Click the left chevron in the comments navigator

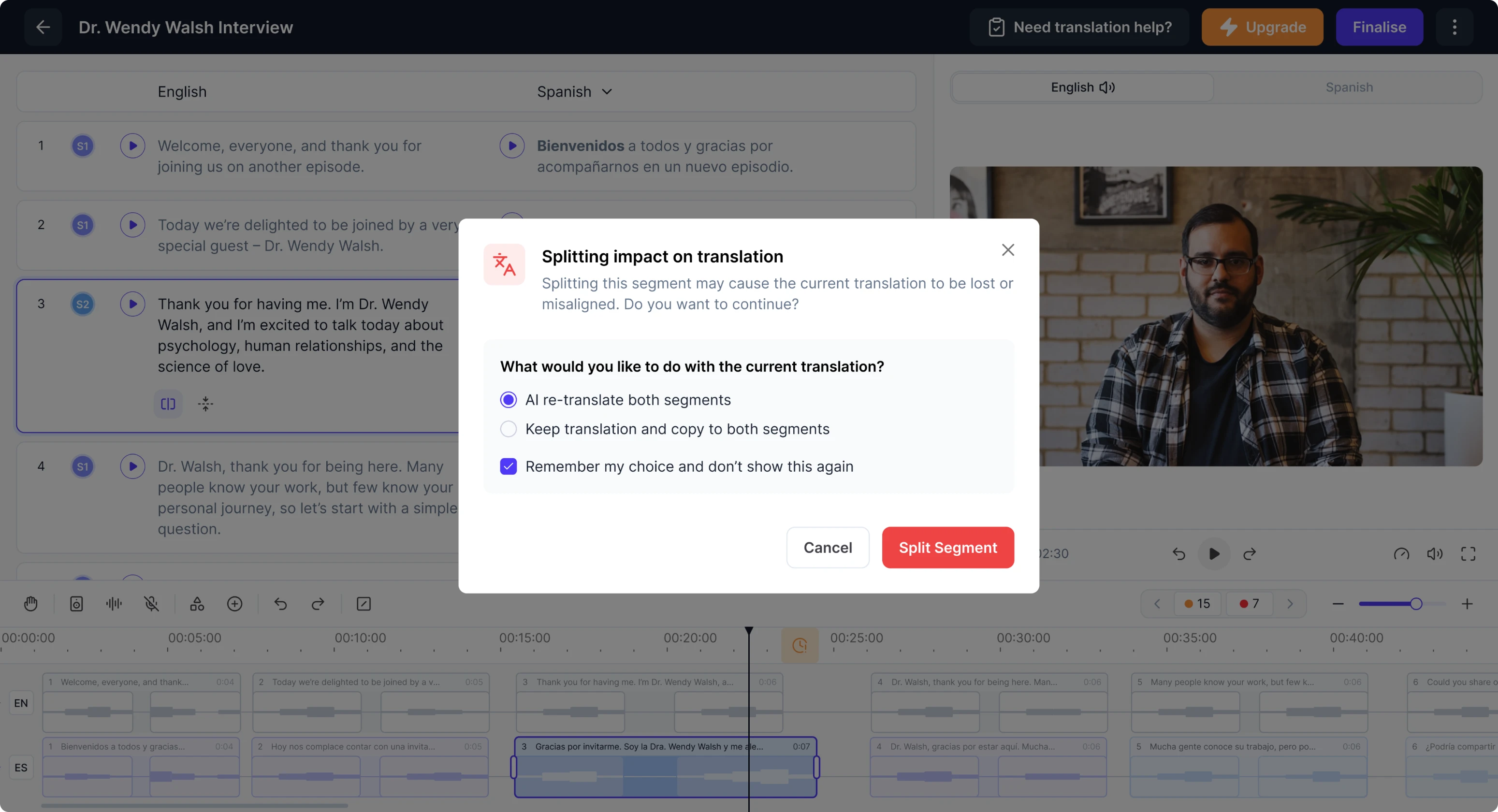point(1156,603)
